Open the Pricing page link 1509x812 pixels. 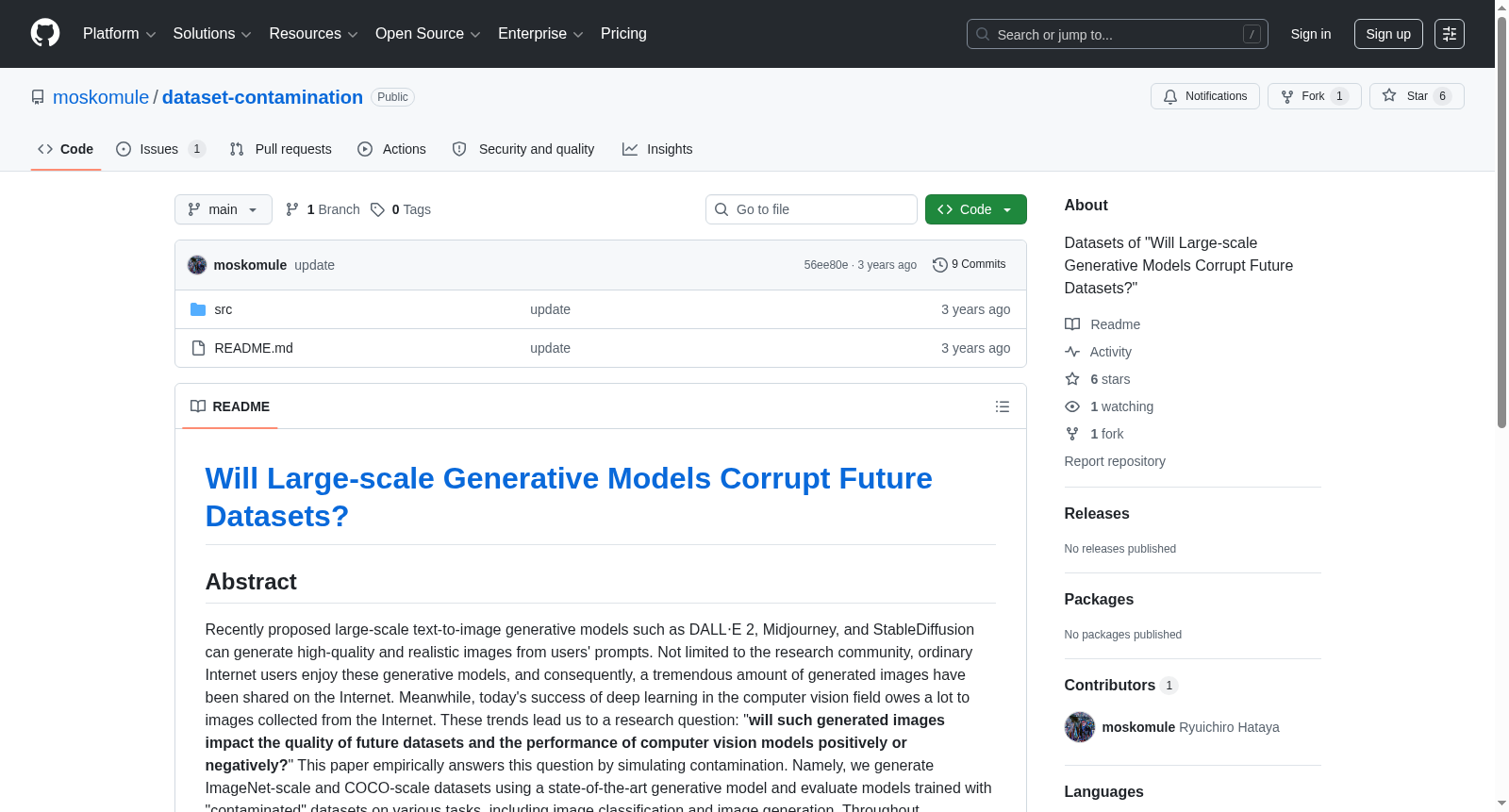tap(623, 34)
